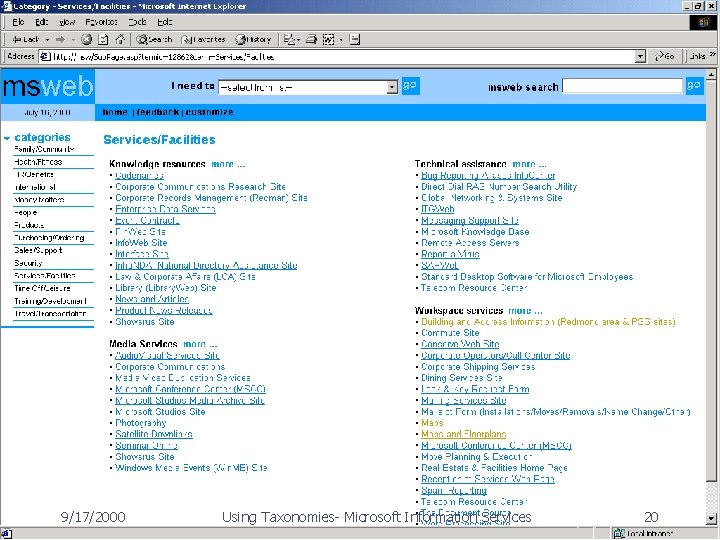Open the InfoWeb Site link
This screenshot has width=720, height=540.
141,243
